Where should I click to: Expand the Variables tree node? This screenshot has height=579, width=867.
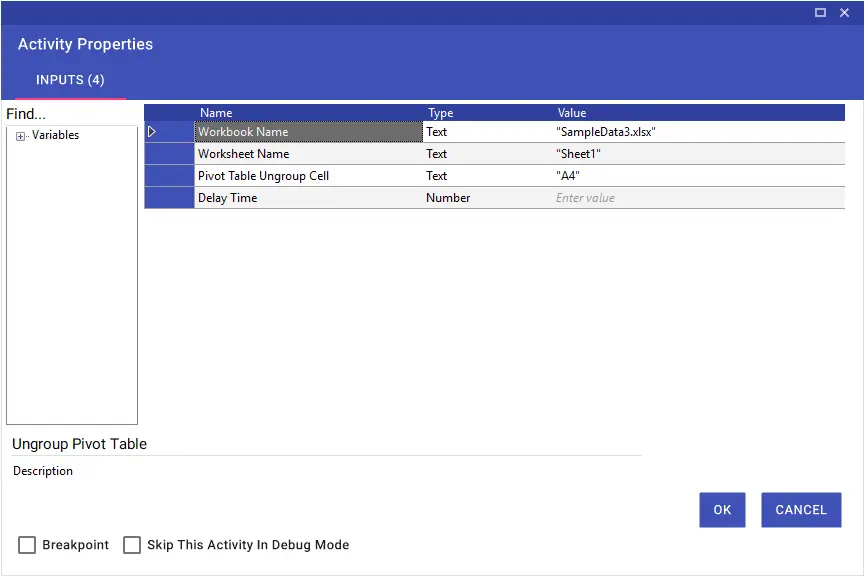(20, 137)
